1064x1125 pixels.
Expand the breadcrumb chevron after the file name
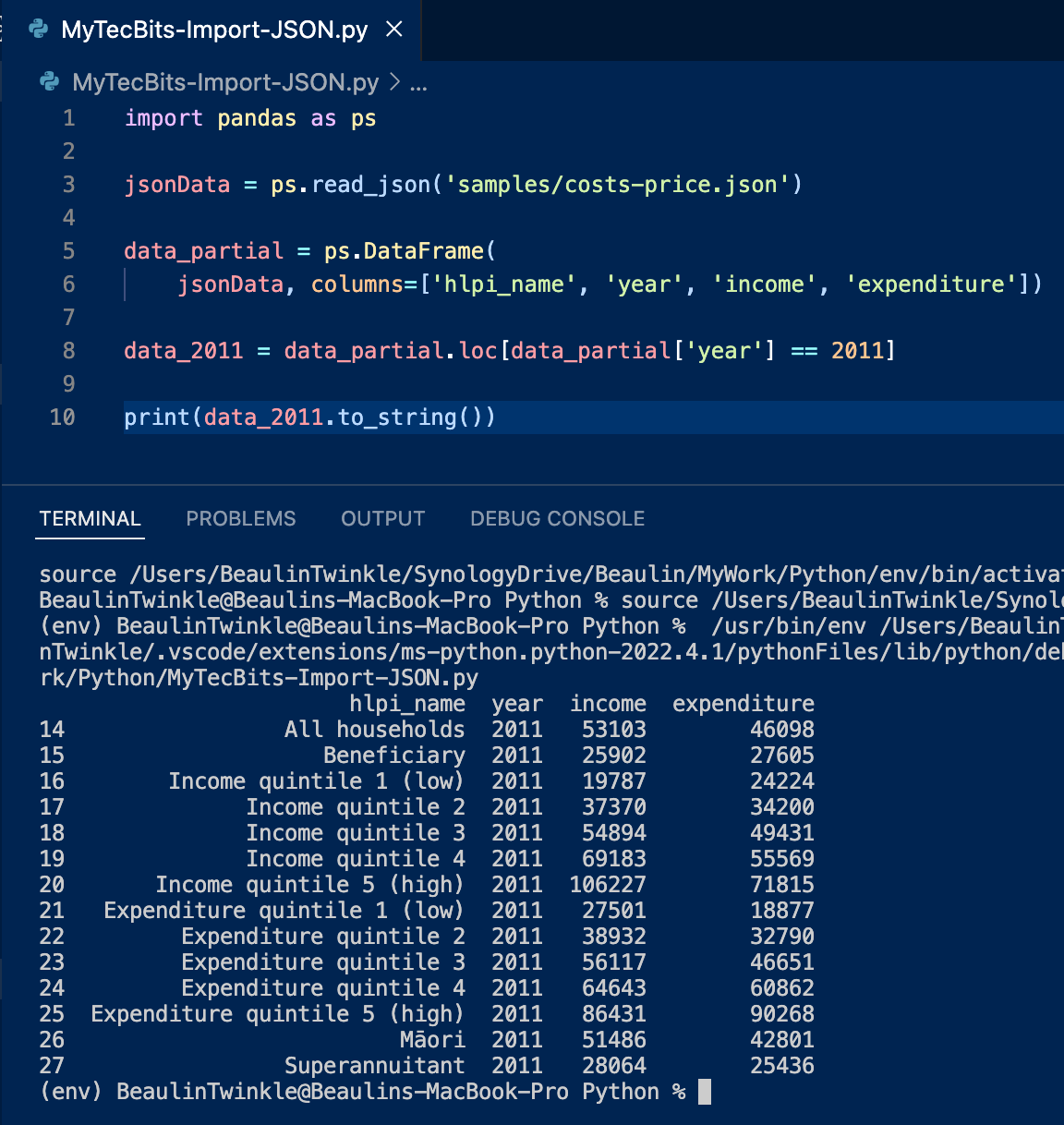(x=394, y=82)
